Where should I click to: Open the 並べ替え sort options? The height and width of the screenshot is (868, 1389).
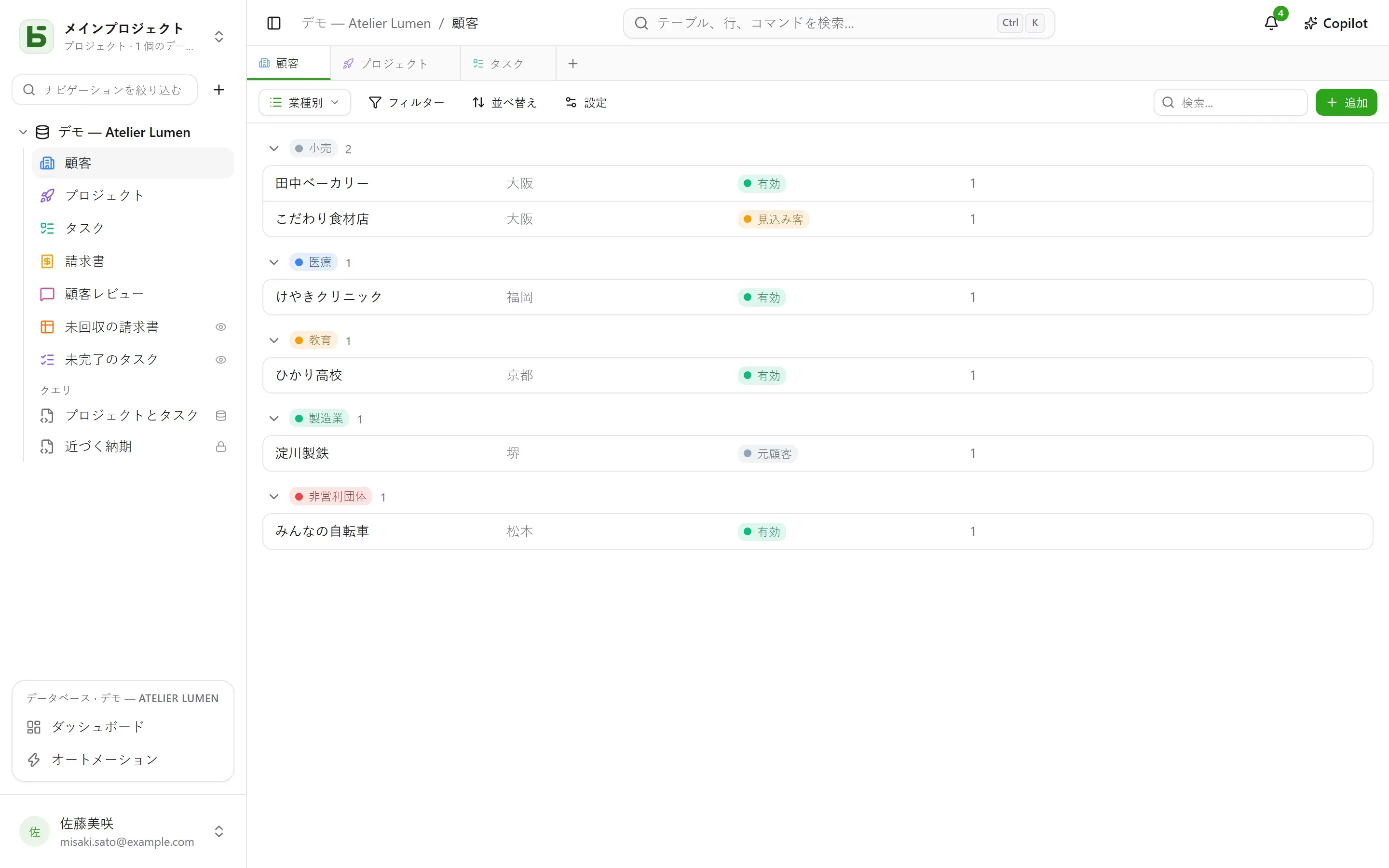pos(504,102)
